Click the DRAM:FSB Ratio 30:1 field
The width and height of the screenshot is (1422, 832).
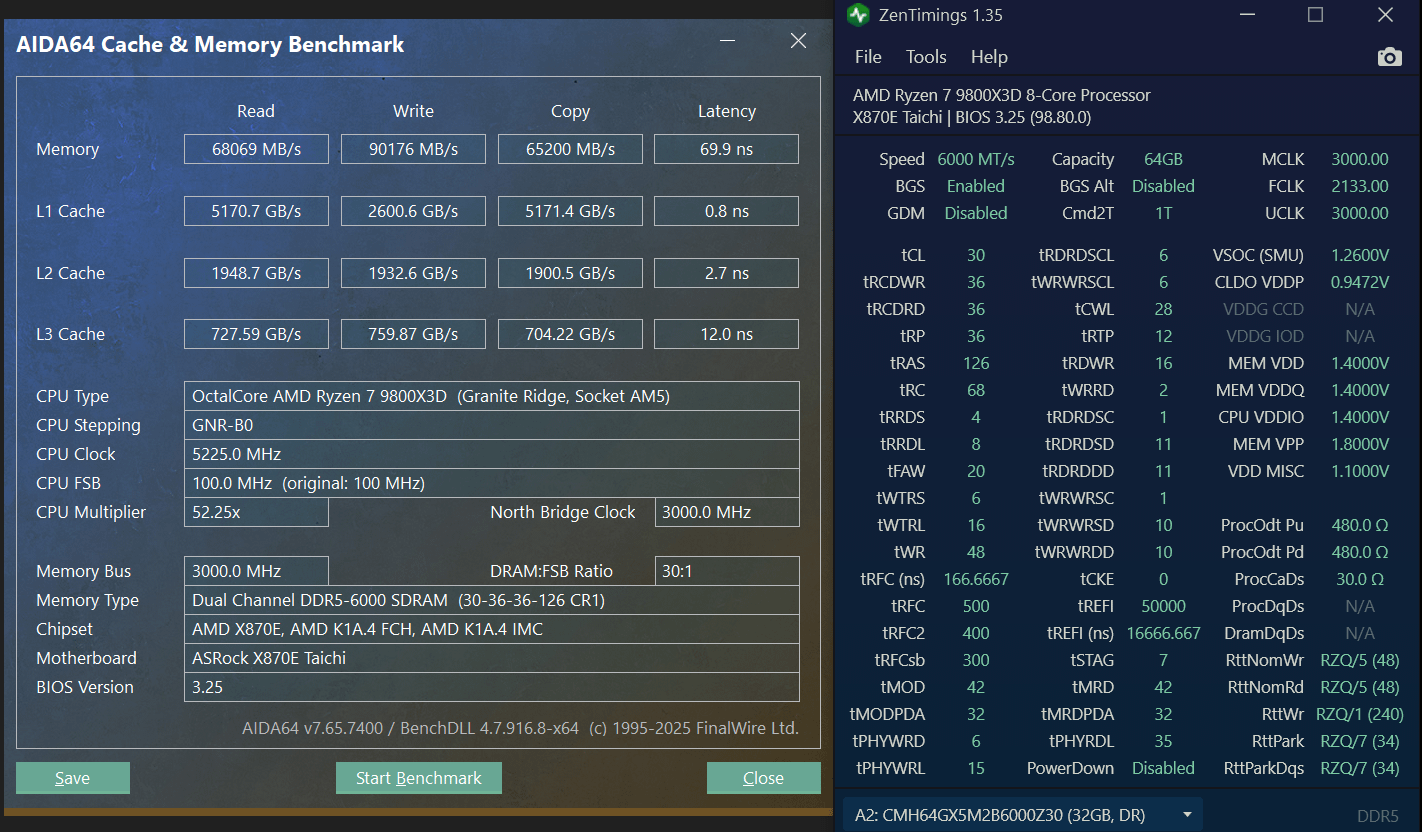727,571
